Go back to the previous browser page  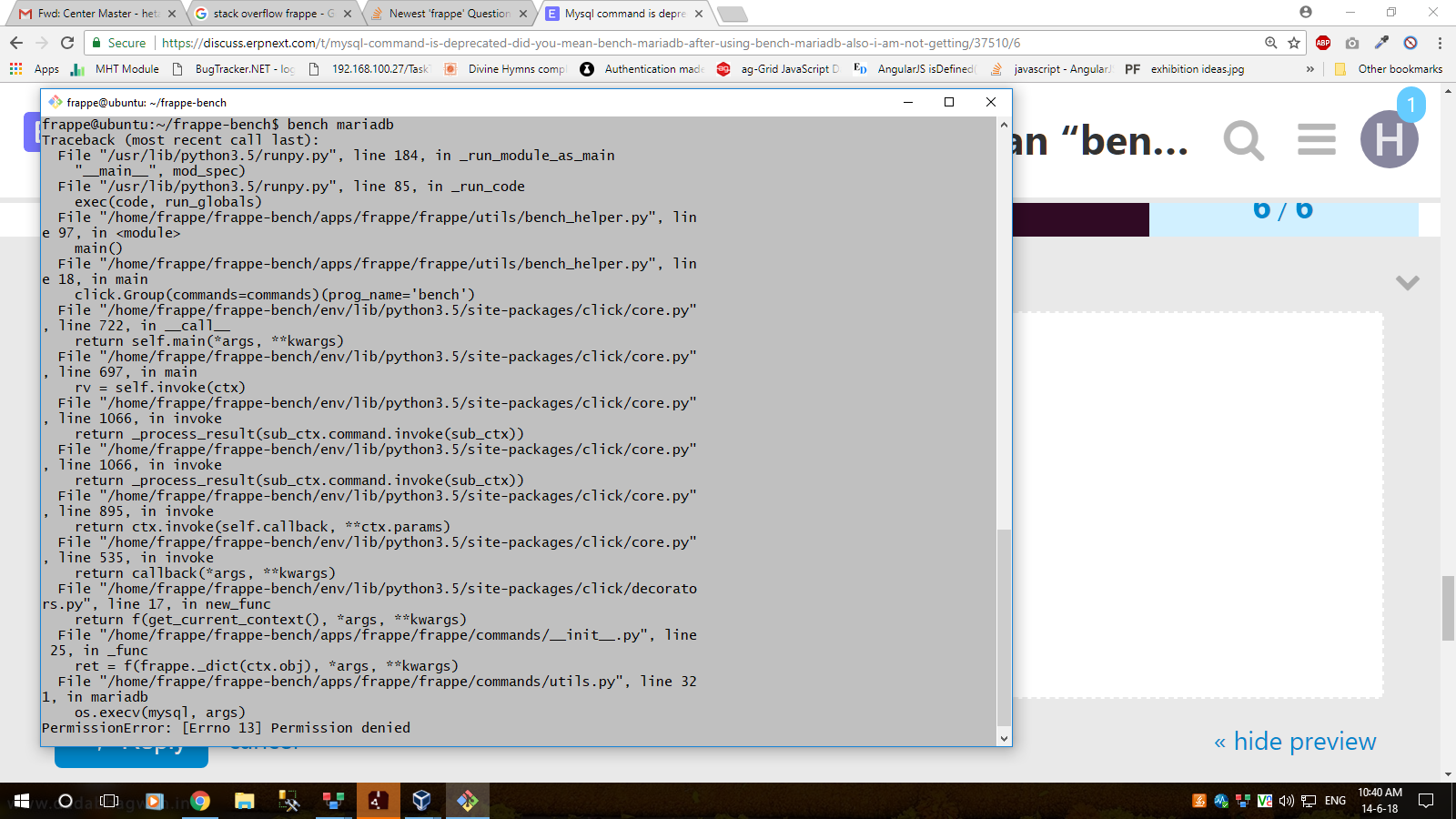16,43
